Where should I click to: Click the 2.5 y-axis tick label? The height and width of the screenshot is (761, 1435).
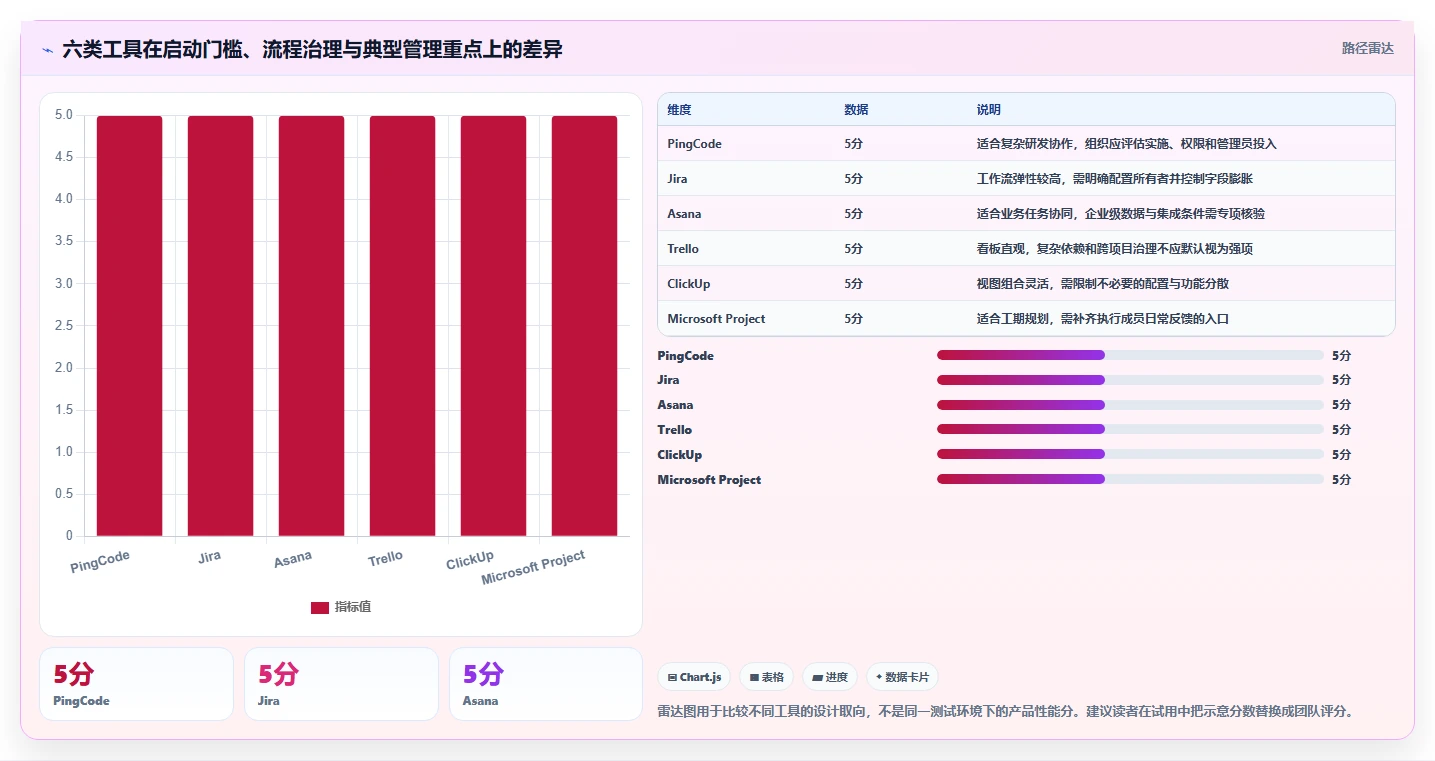63,326
